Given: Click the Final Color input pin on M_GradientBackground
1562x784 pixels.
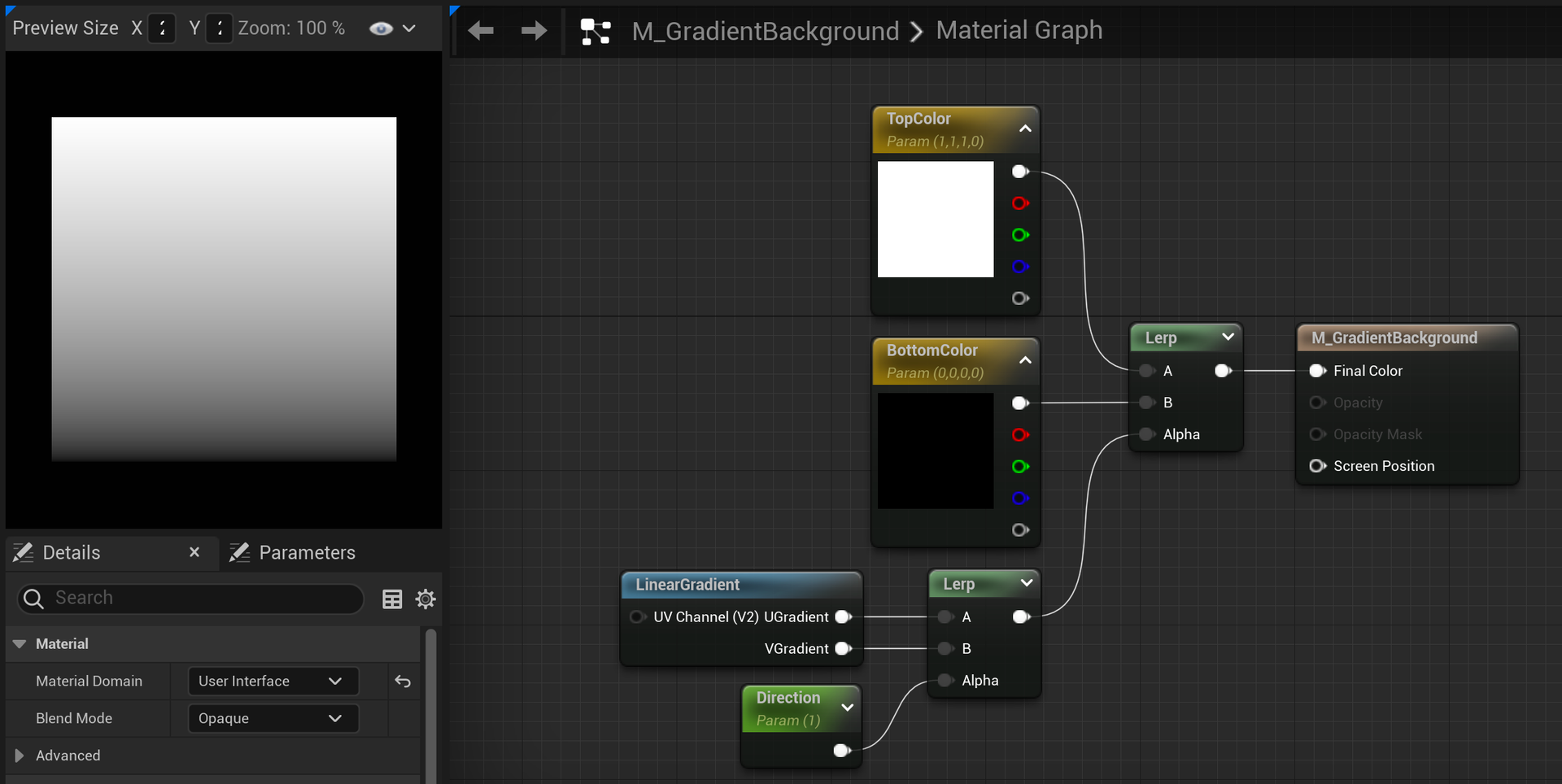Looking at the screenshot, I should 1318,371.
